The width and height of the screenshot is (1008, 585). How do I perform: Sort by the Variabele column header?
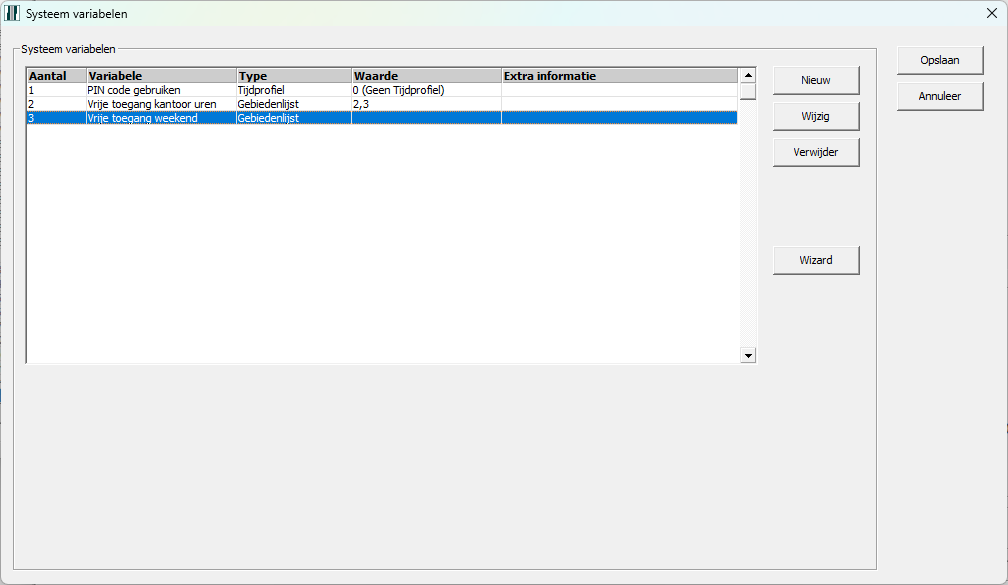coord(160,76)
